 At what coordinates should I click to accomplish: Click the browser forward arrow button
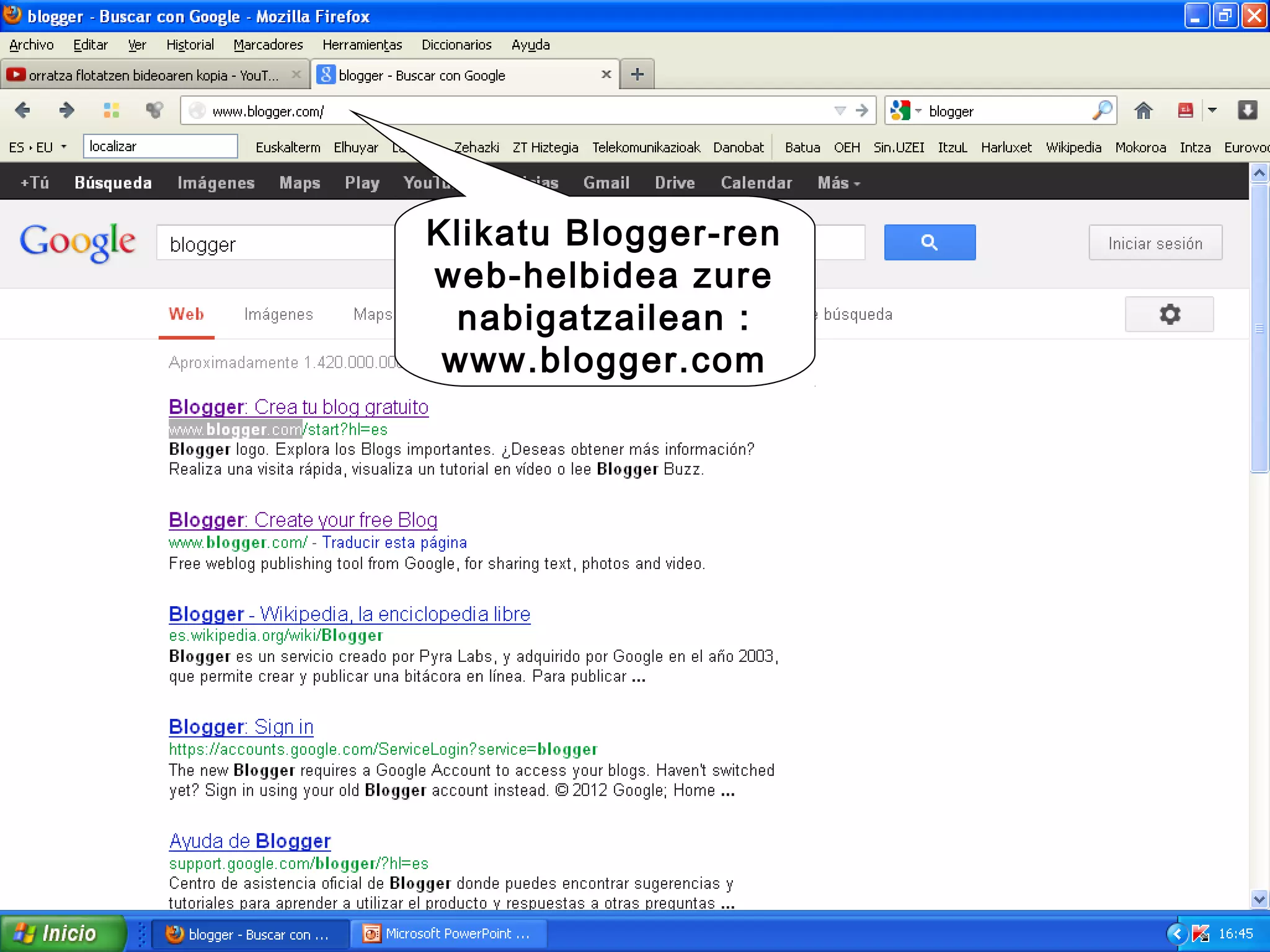coord(66,111)
